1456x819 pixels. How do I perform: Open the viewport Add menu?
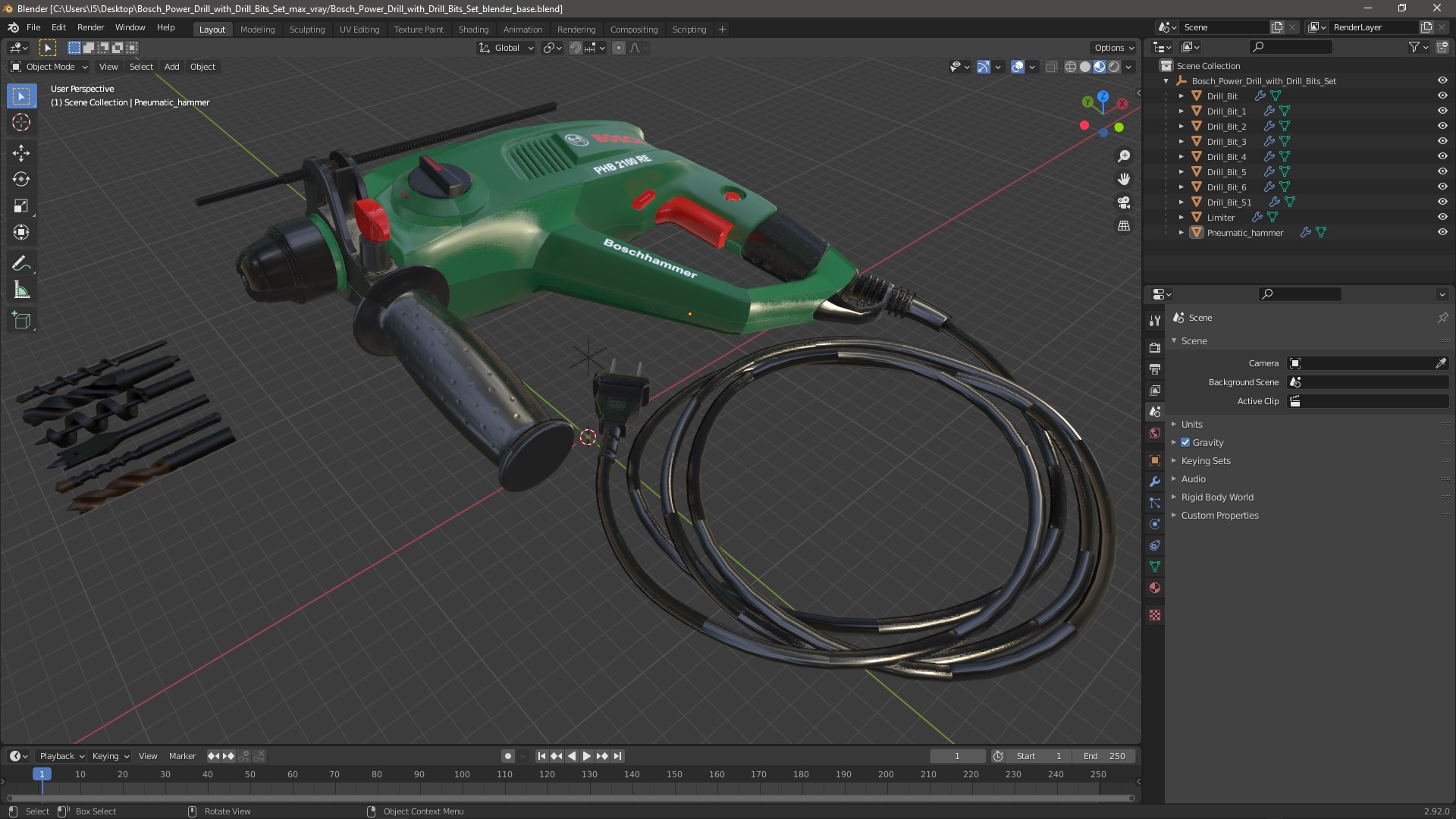(172, 67)
